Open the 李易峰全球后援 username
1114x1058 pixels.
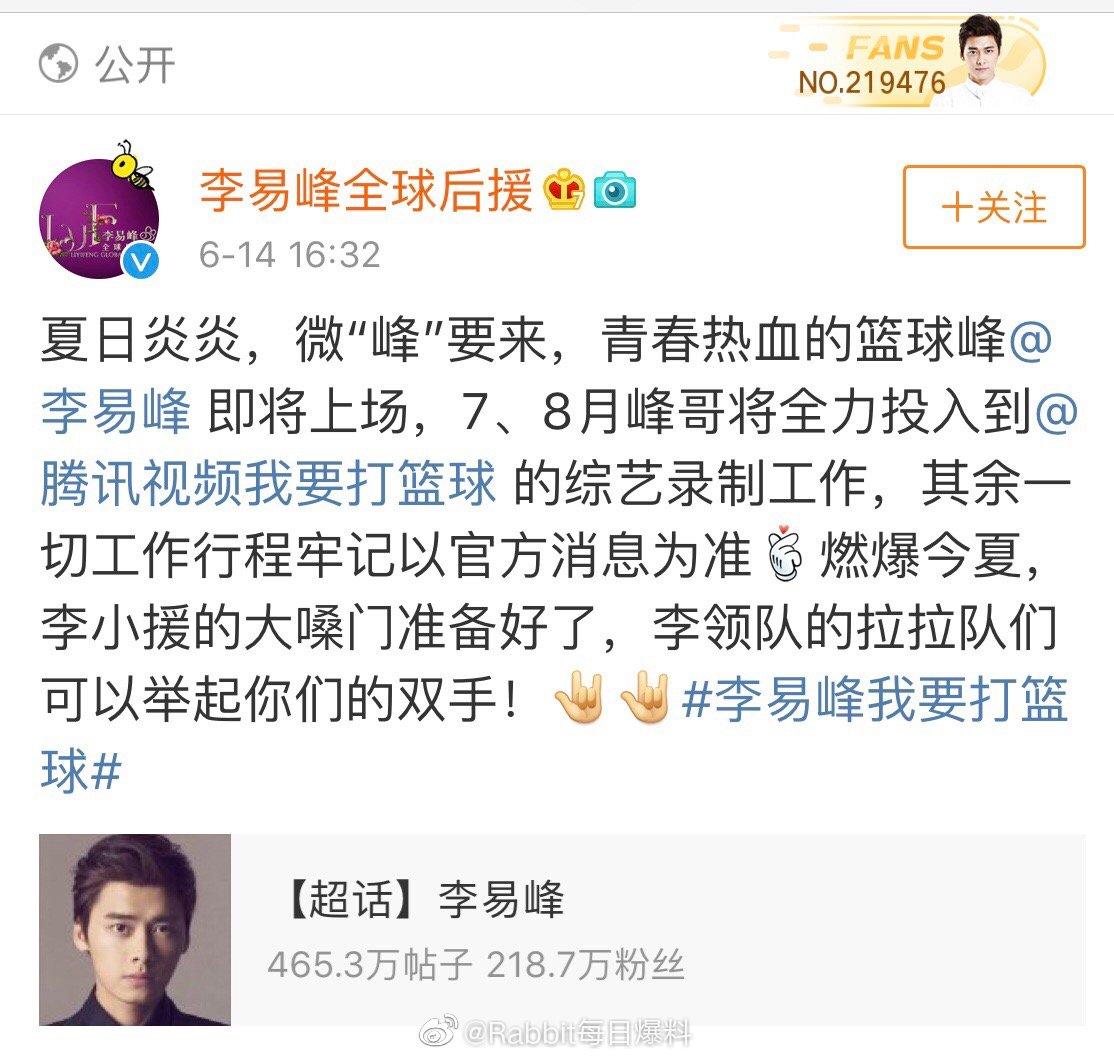point(367,191)
